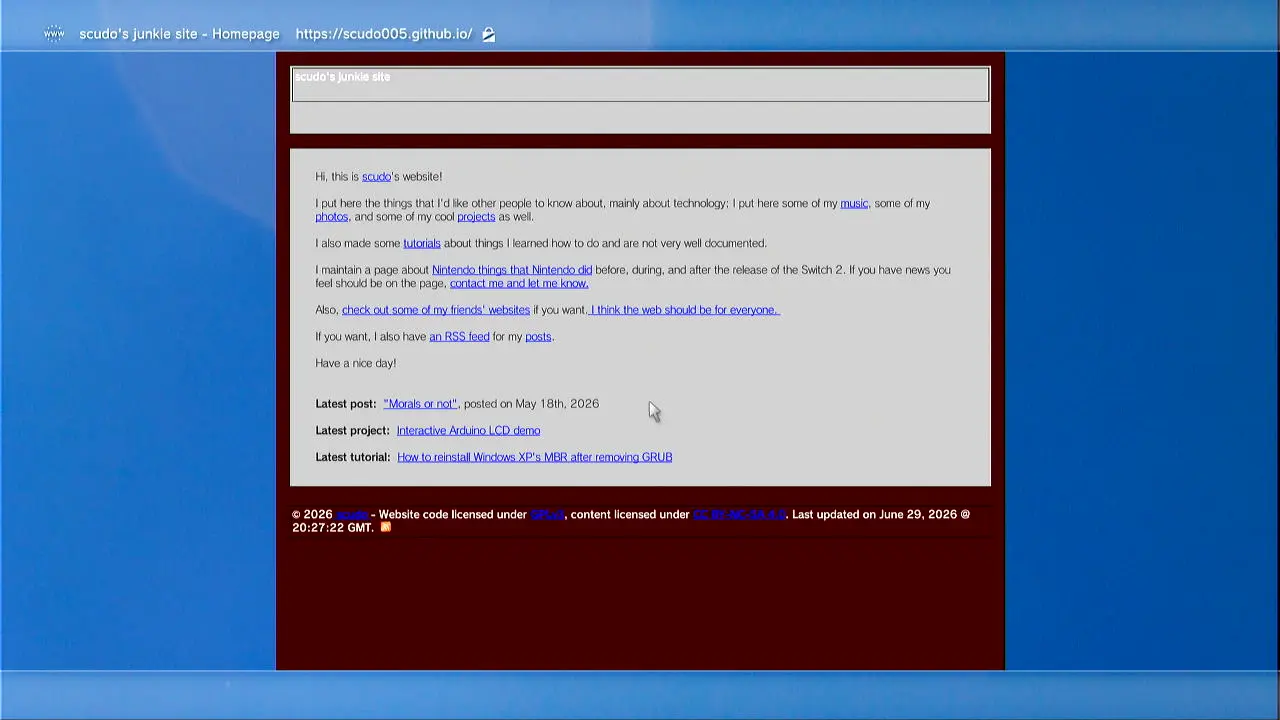Open the 'scudo' link in the greeting line

376,177
